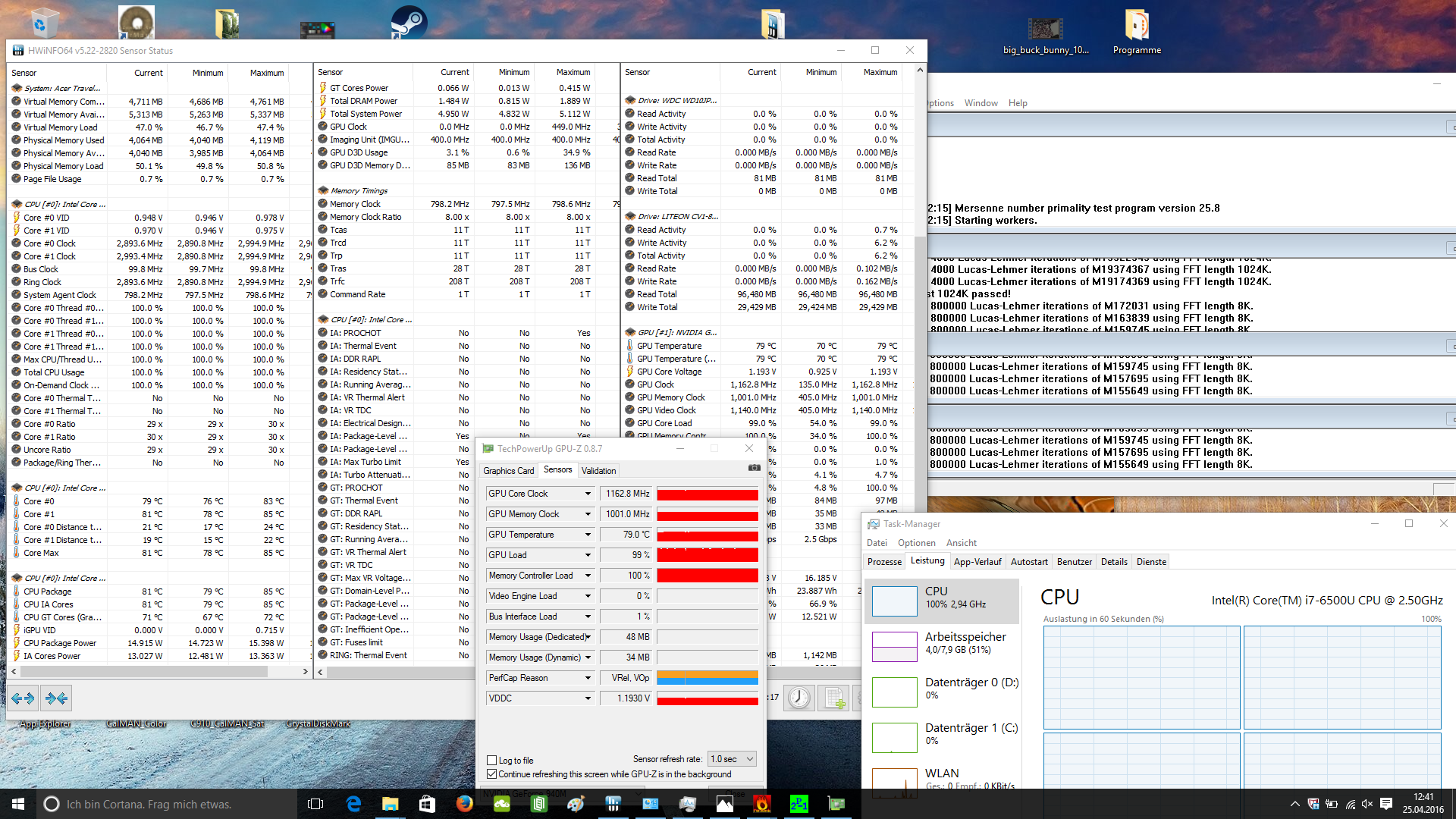Image resolution: width=1456 pixels, height=819 pixels.
Task: Open the Windows Store taskbar icon
Action: tap(427, 804)
